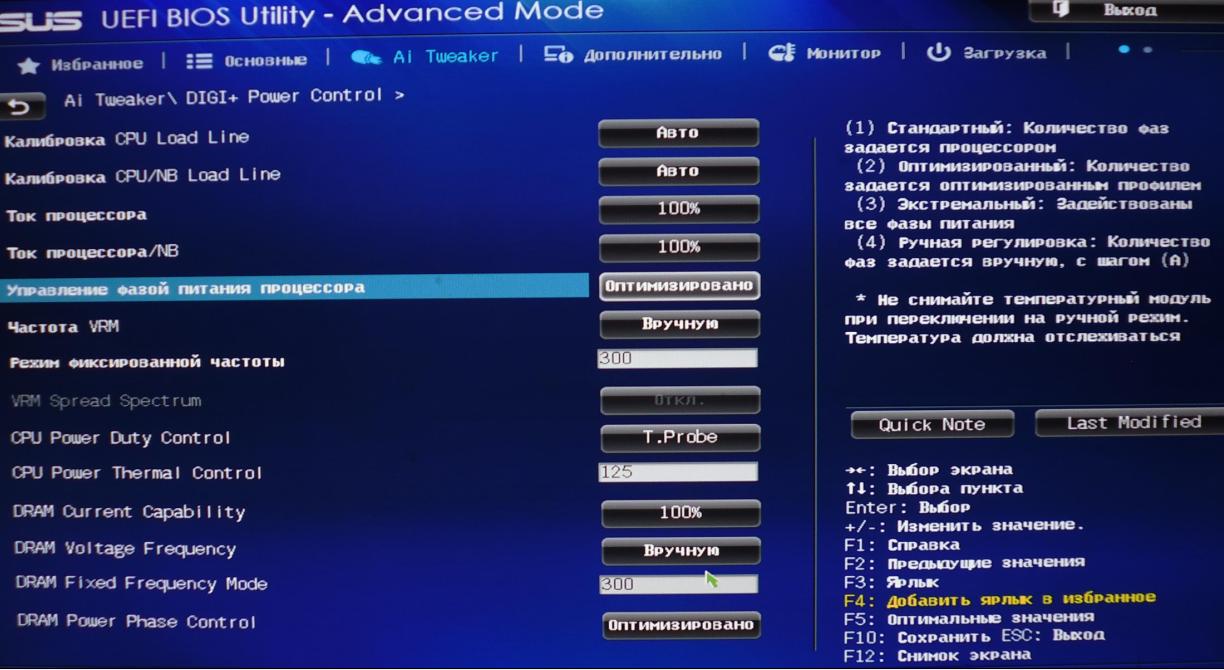Screen dimensions: 1224x670
Task: Click the F2: Предыдущие значения hint
Action: [965, 563]
